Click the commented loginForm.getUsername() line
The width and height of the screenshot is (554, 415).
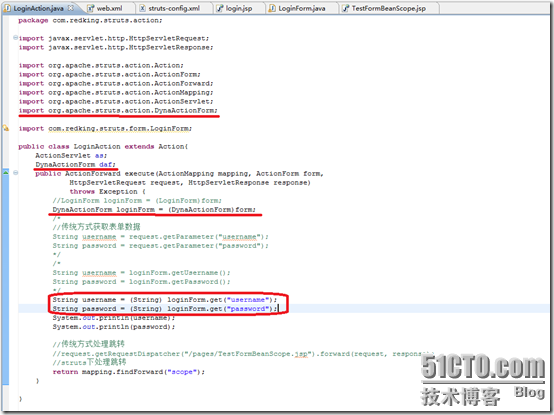click(142, 273)
